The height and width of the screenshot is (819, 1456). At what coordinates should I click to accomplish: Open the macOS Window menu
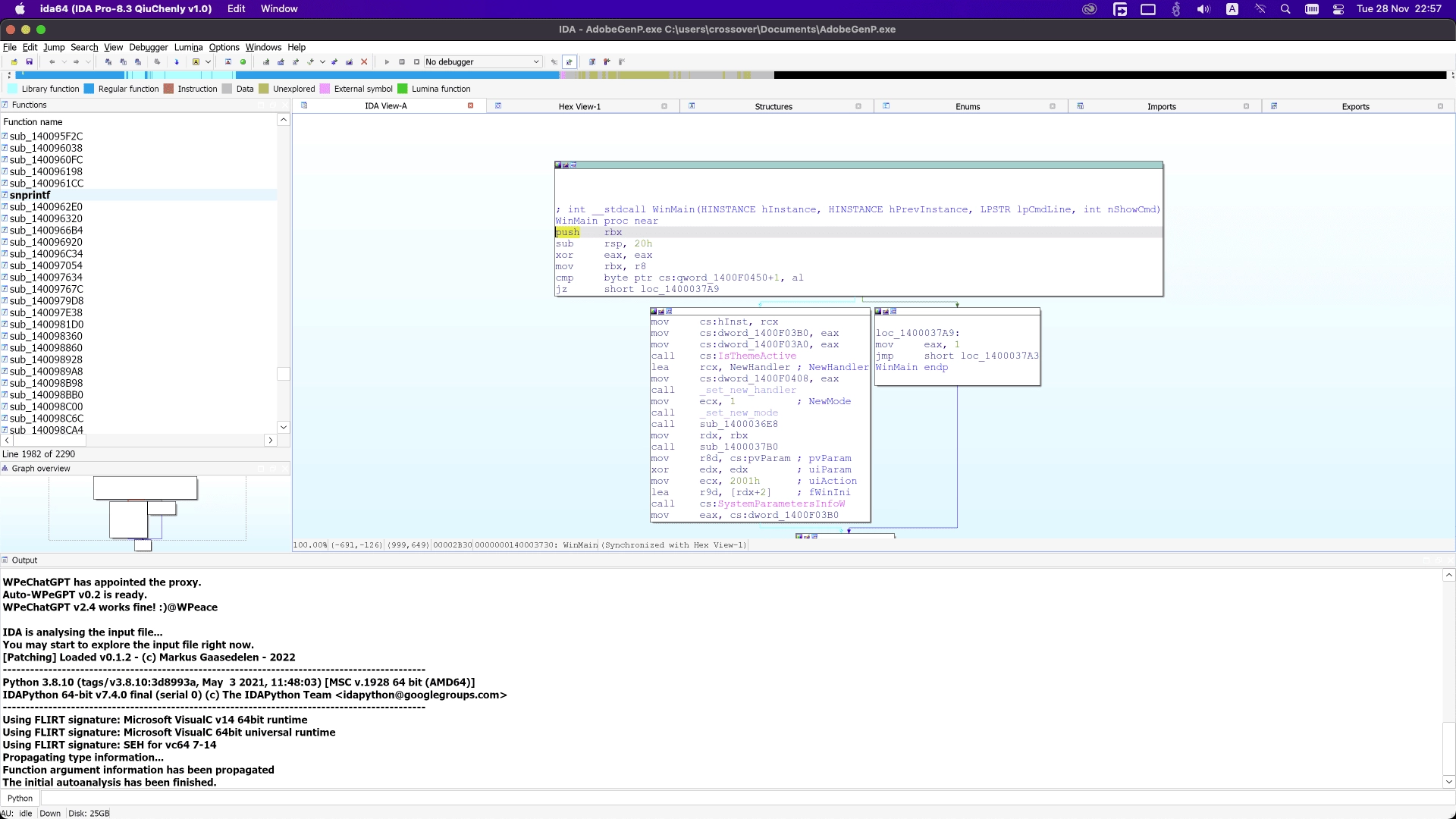(279, 8)
